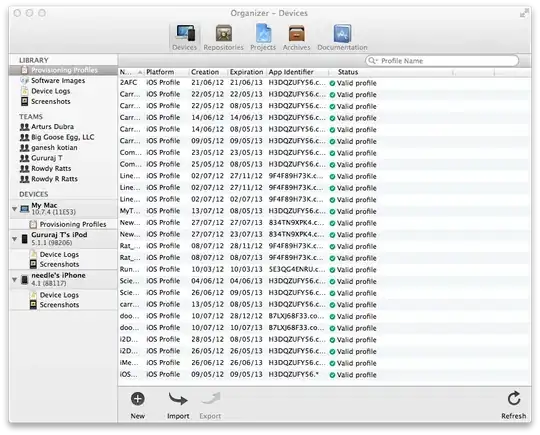Open the Archives toolbar icon
540x435 pixels.
point(297,33)
